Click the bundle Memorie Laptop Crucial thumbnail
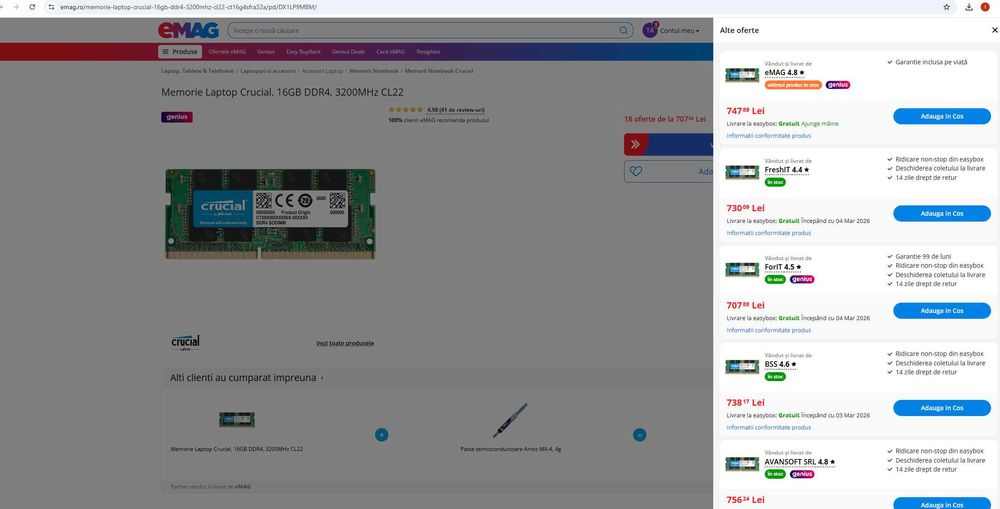 pyautogui.click(x=237, y=419)
